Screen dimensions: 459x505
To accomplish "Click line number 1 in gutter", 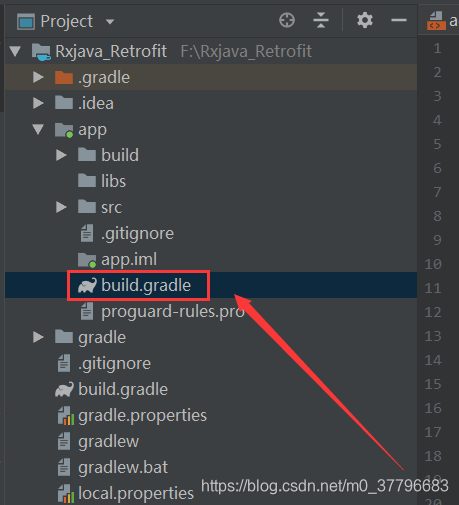I will [x=437, y=49].
